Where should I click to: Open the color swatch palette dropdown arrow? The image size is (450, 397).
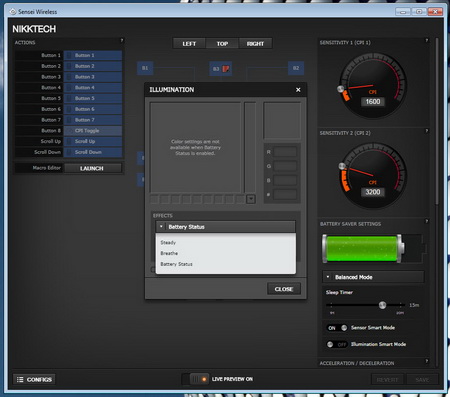(251, 199)
